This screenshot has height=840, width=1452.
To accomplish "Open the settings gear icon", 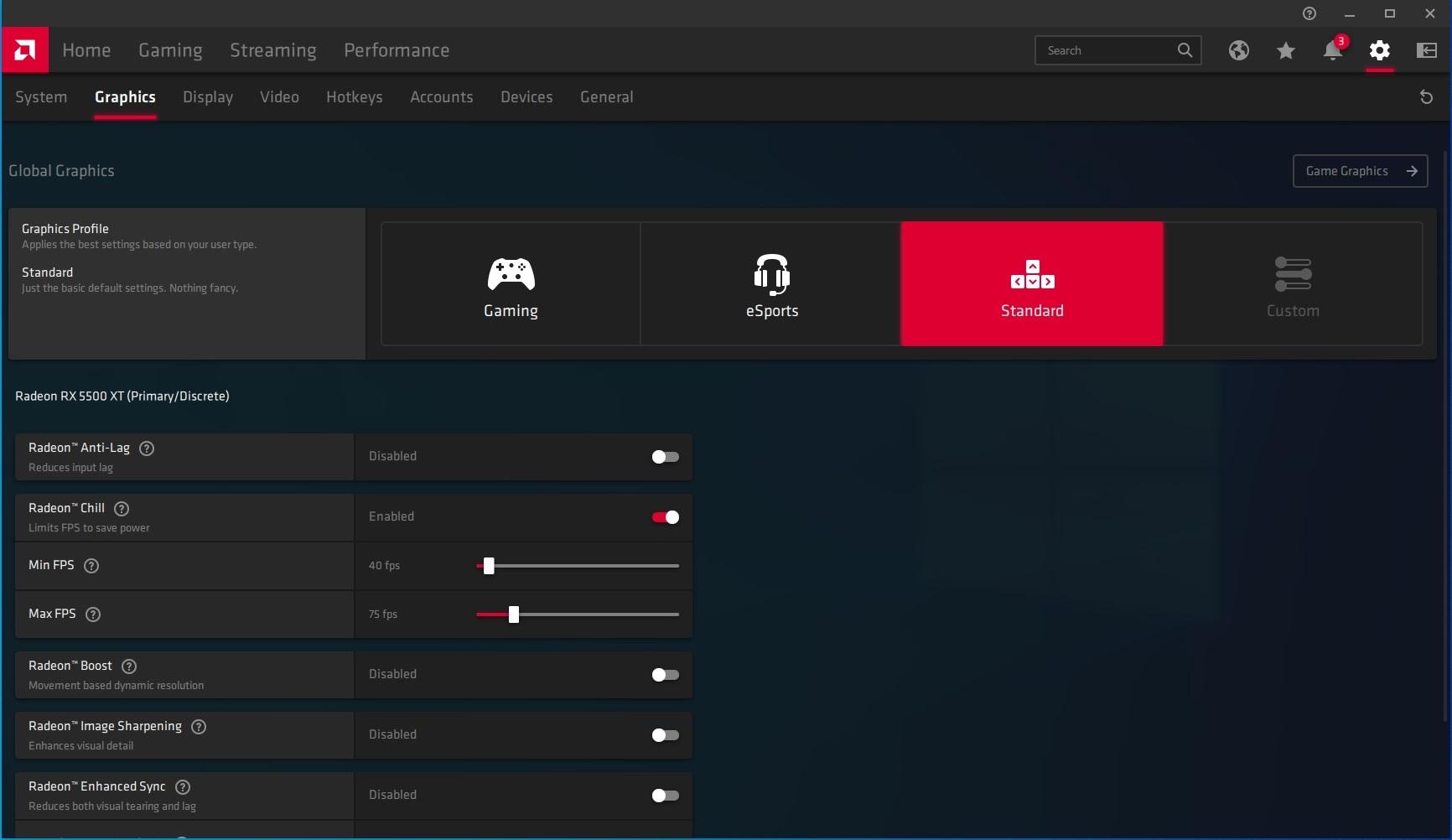I will 1379,50.
